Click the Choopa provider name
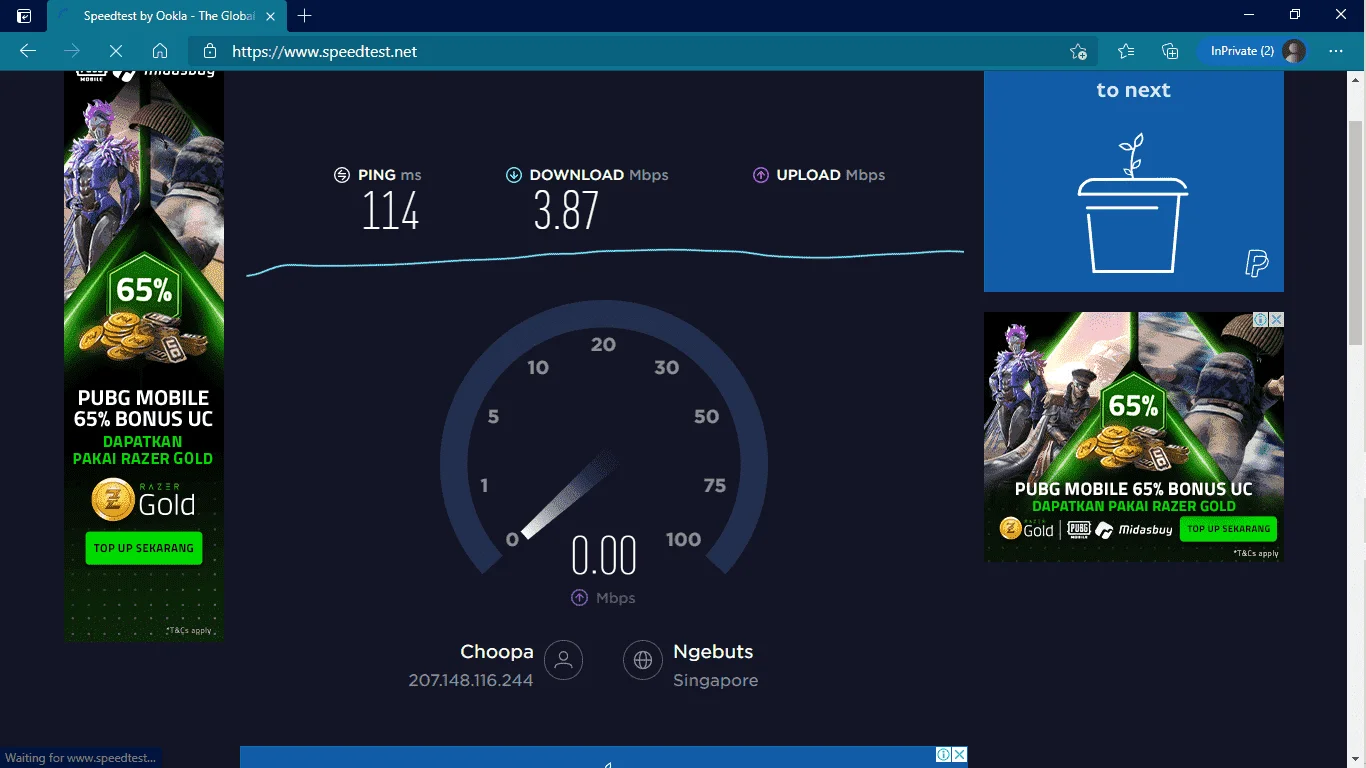The height and width of the screenshot is (768, 1366). pos(497,652)
